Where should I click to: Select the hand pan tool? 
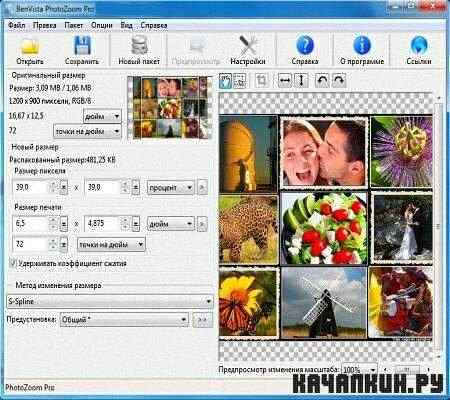coord(226,81)
